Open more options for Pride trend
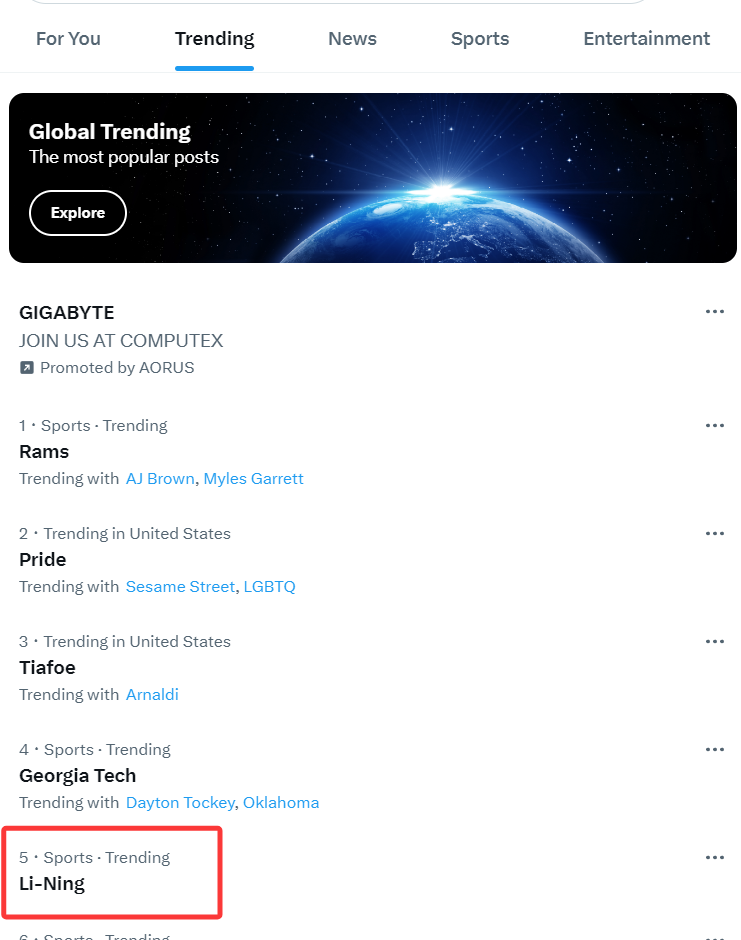The width and height of the screenshot is (741, 940). point(715,534)
